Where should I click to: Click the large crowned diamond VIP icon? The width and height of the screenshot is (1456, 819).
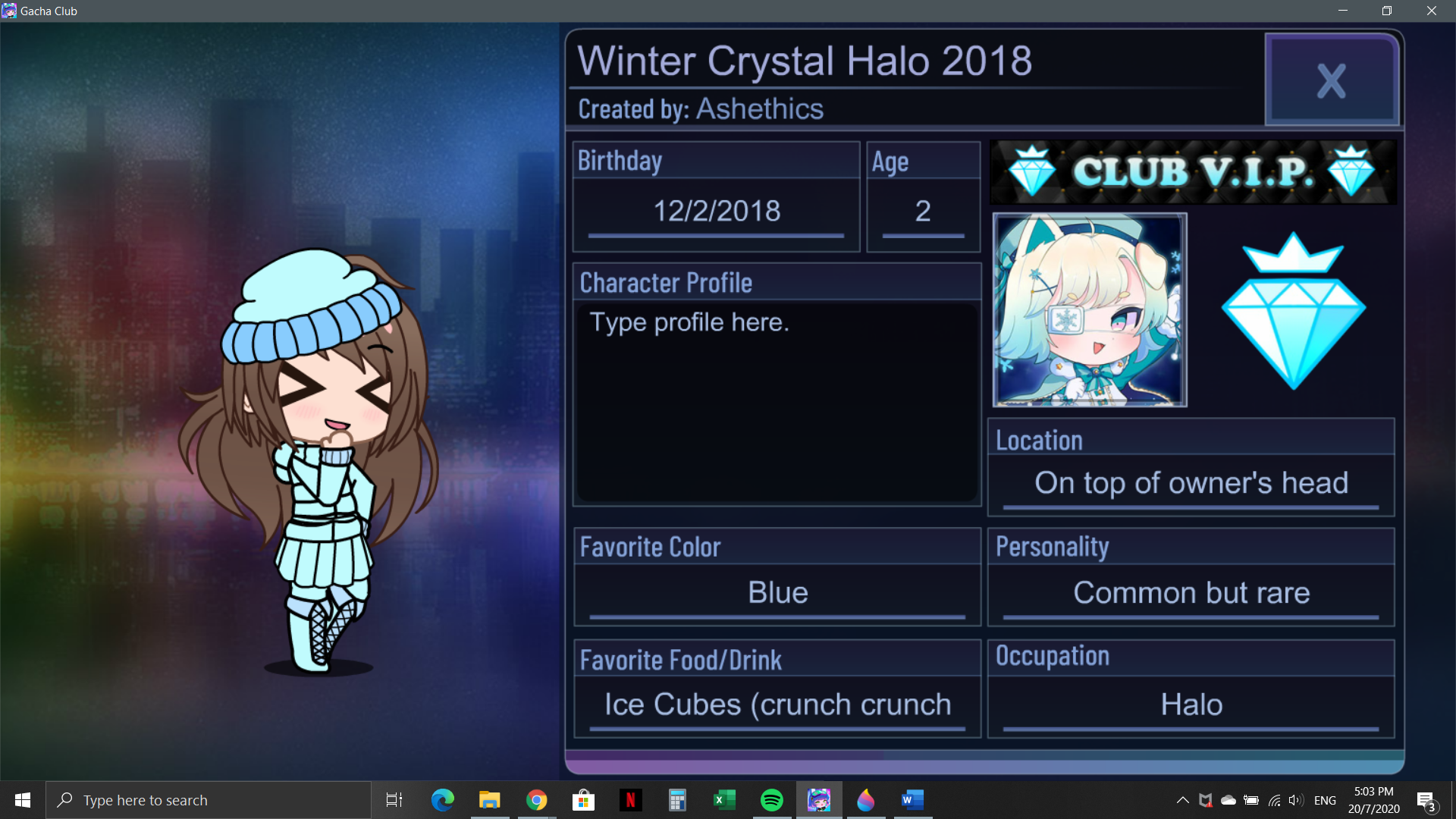tap(1293, 311)
